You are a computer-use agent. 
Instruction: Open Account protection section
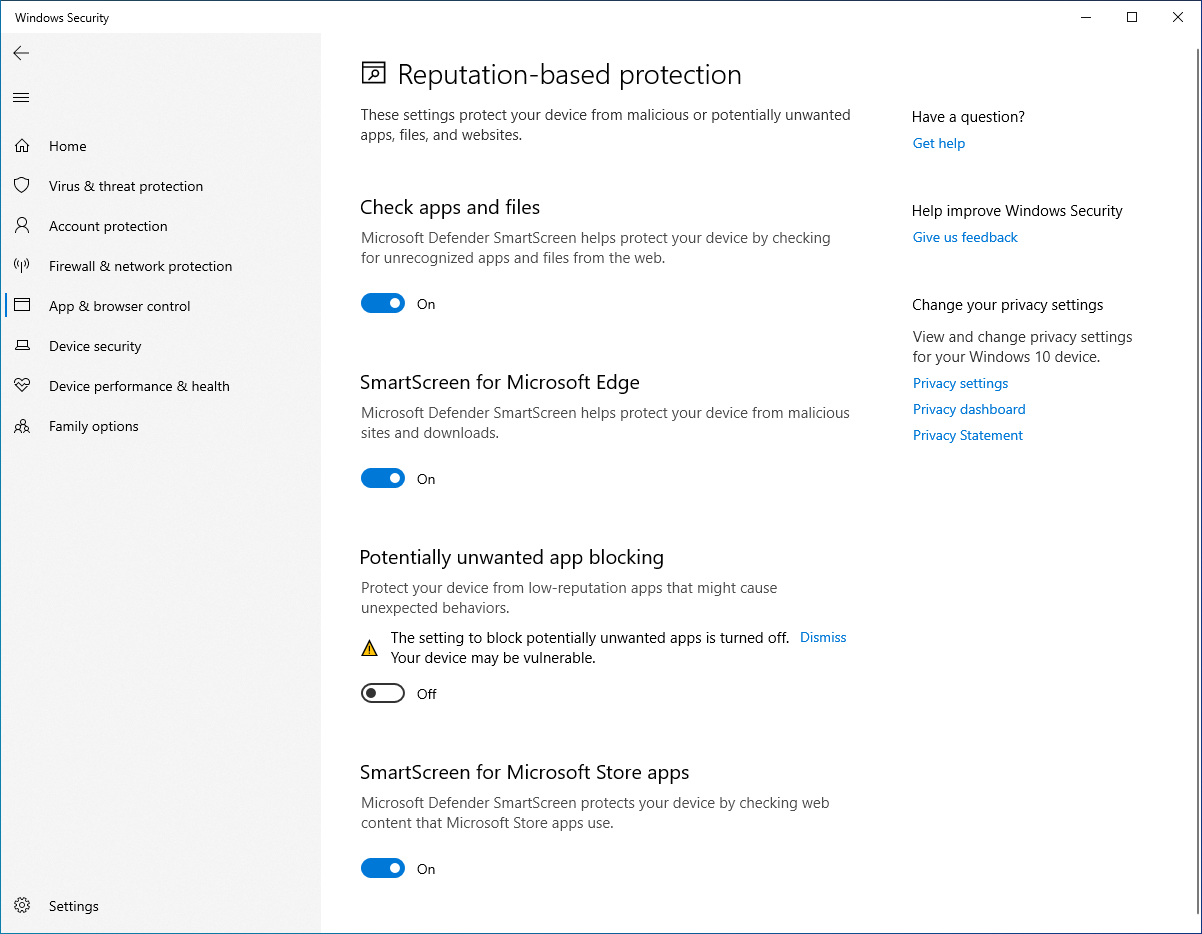[161, 226]
